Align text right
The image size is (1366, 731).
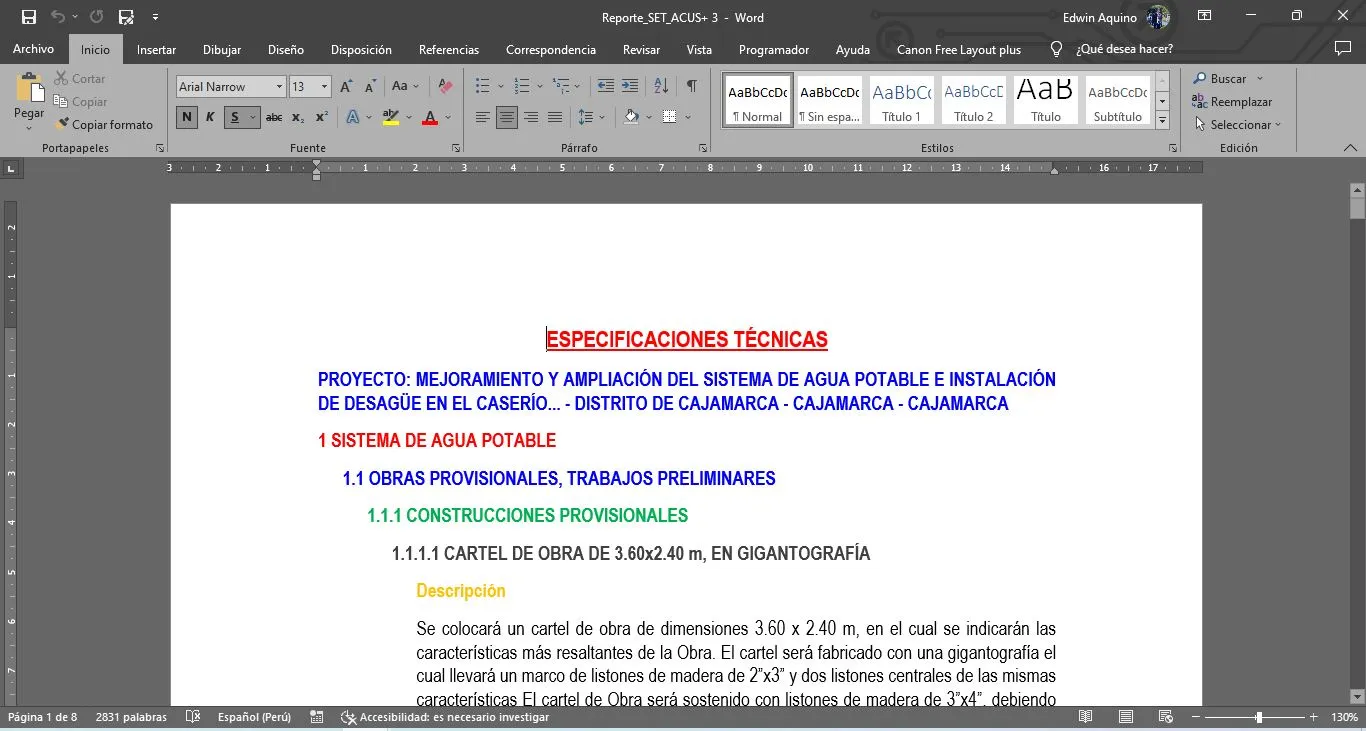tap(531, 117)
